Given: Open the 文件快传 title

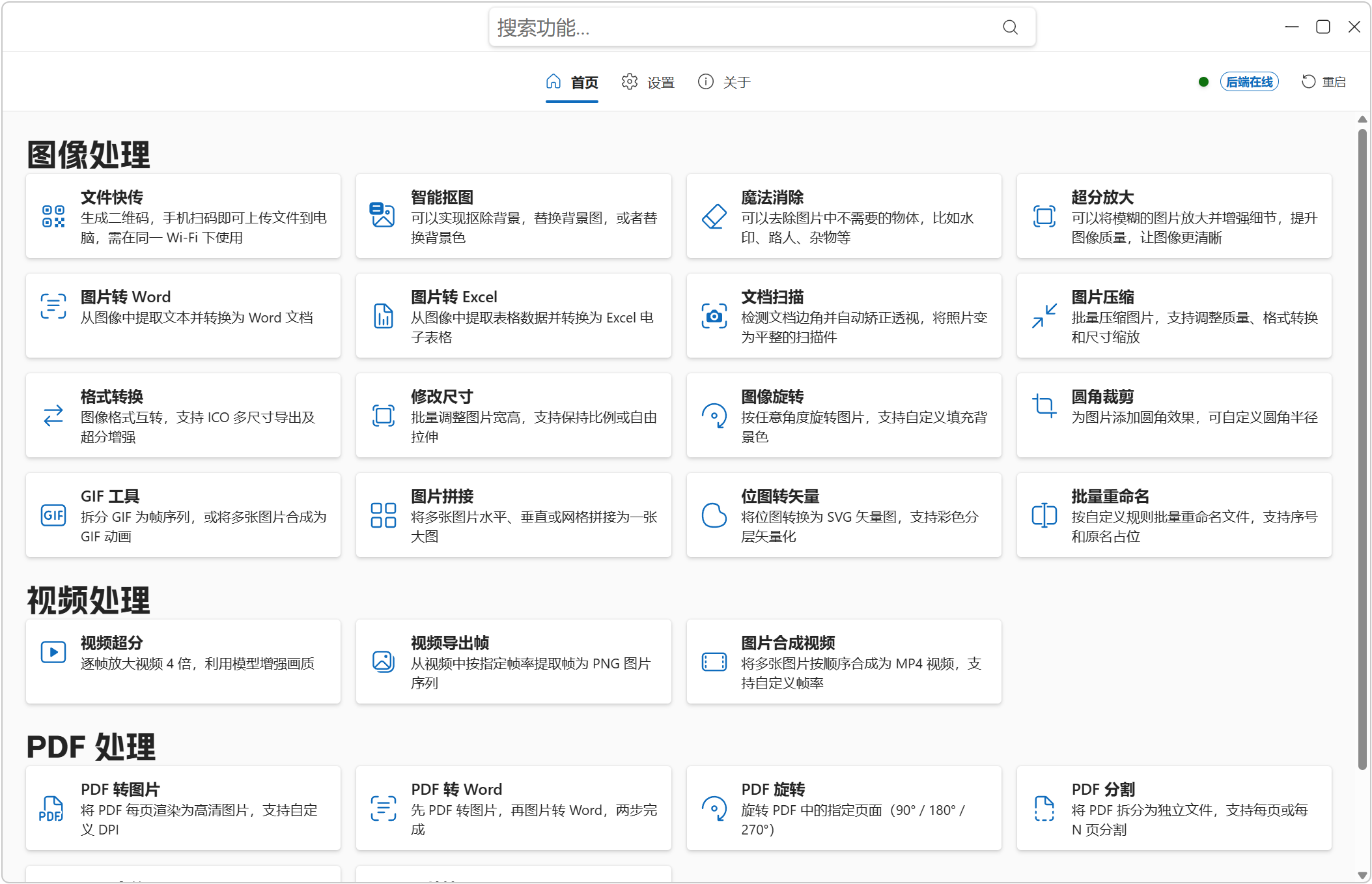Looking at the screenshot, I should point(112,197).
